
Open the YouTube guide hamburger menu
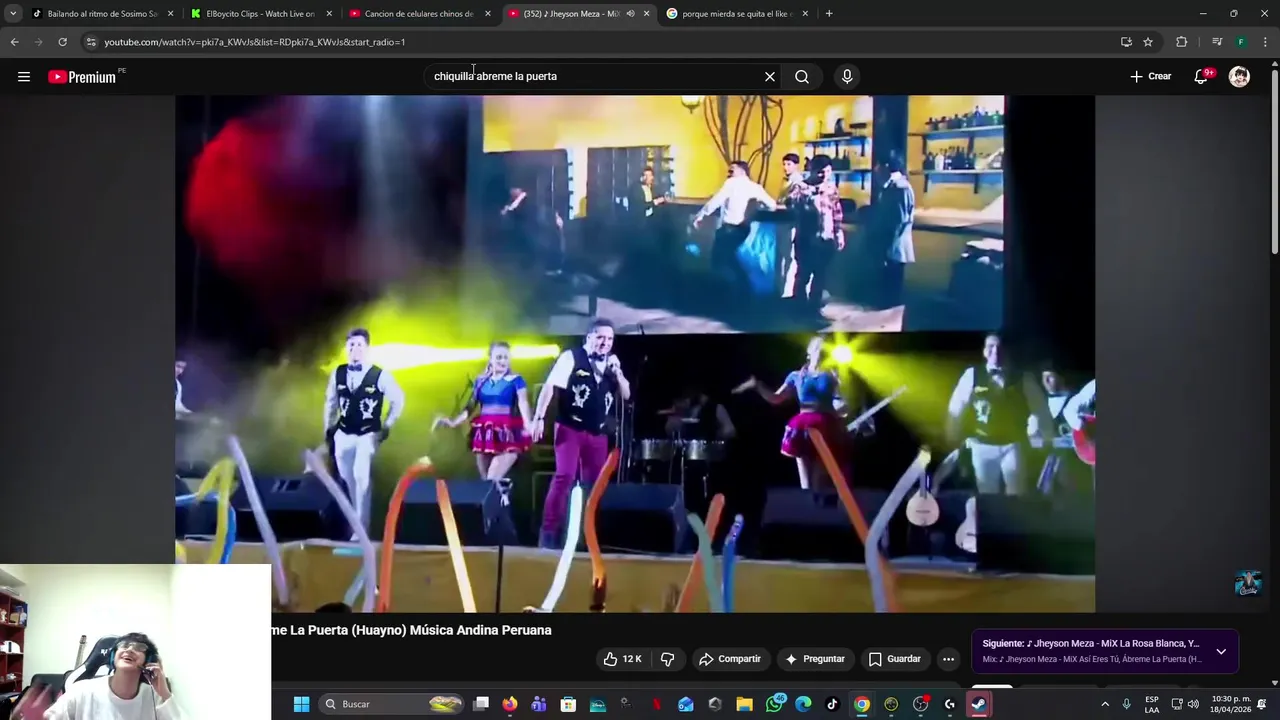[24, 77]
